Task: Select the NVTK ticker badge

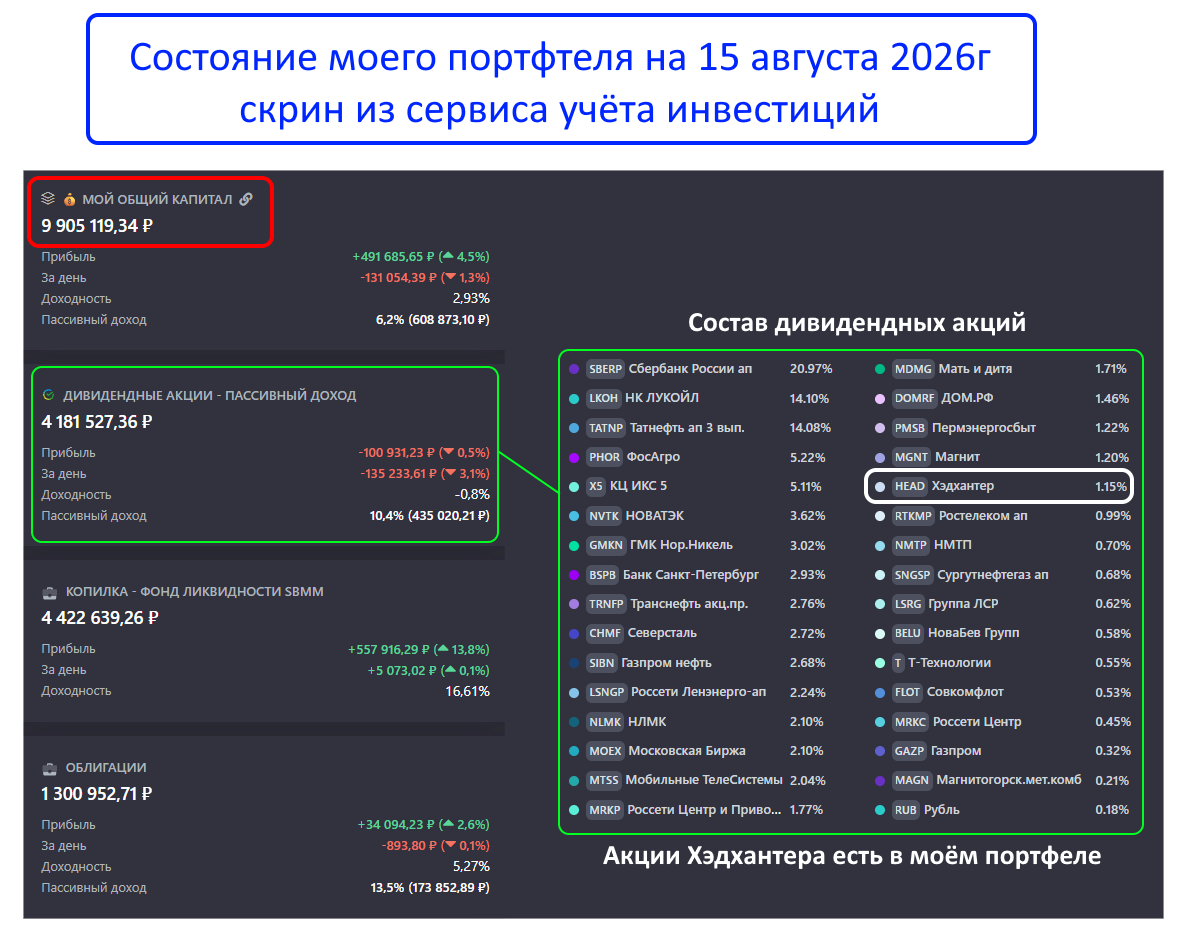Action: tap(604, 516)
